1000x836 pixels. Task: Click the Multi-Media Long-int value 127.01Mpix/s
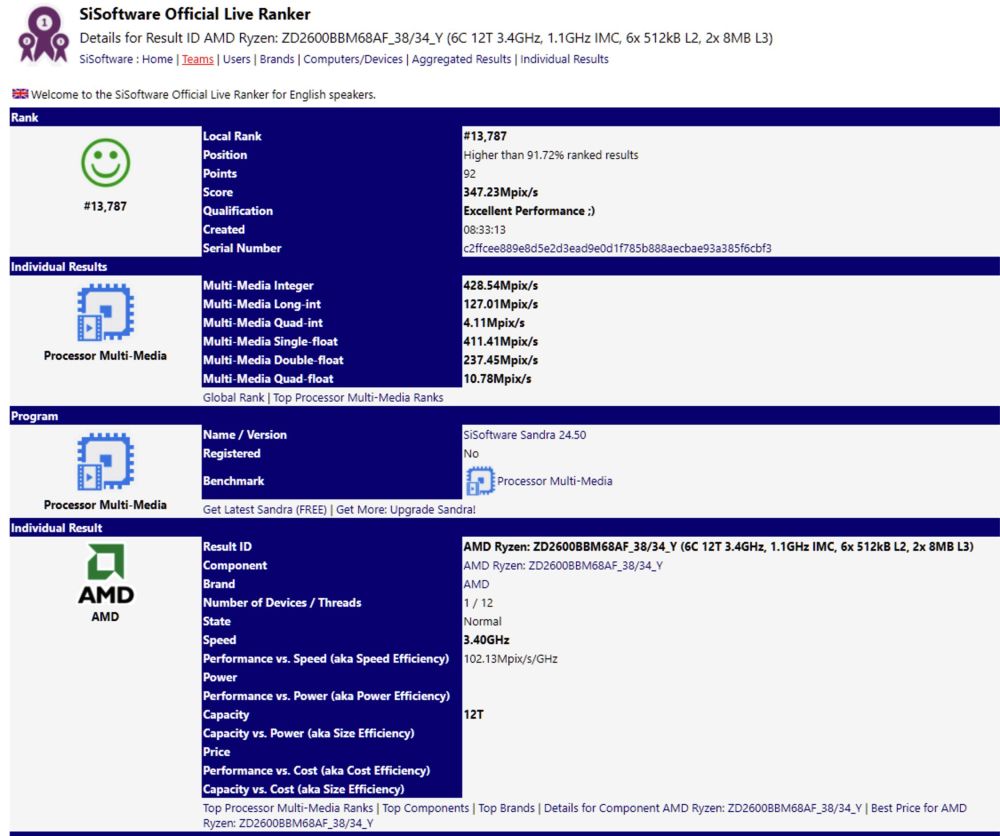coord(501,304)
